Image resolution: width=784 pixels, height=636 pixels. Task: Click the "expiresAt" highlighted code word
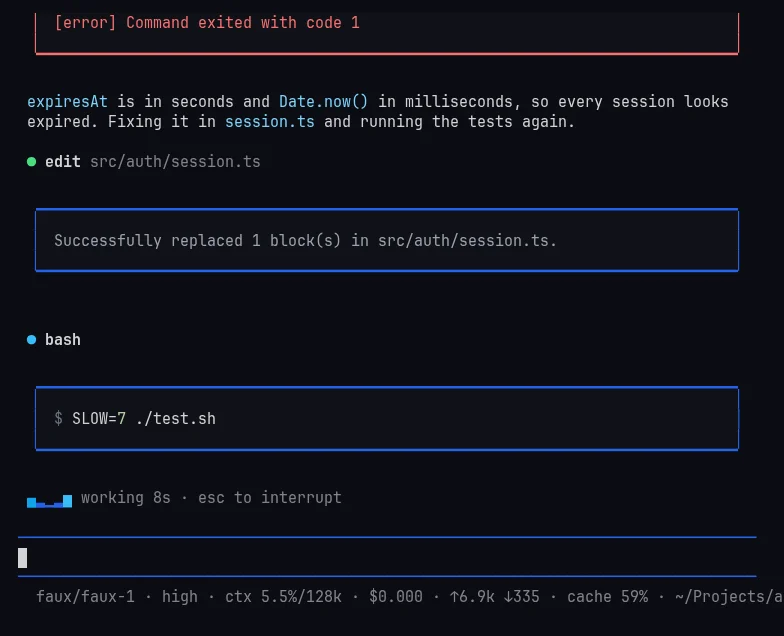[x=68, y=102]
